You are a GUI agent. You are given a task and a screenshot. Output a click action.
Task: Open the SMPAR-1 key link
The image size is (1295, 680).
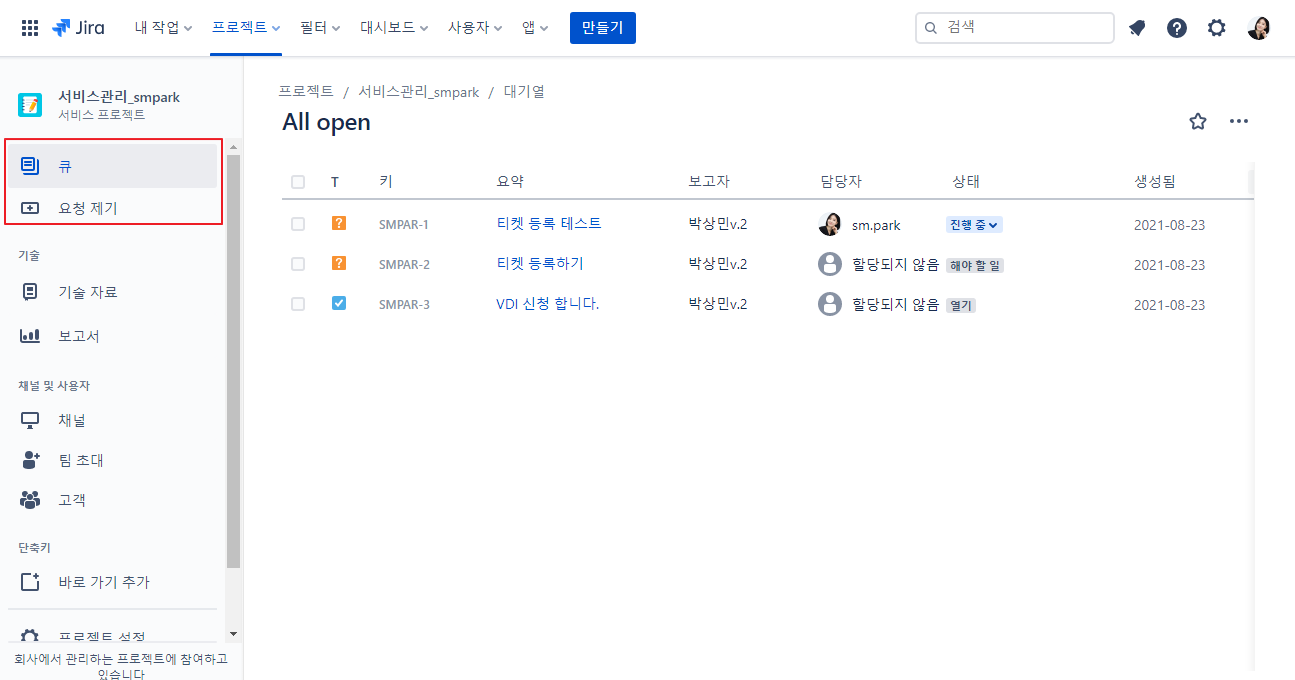(x=404, y=224)
